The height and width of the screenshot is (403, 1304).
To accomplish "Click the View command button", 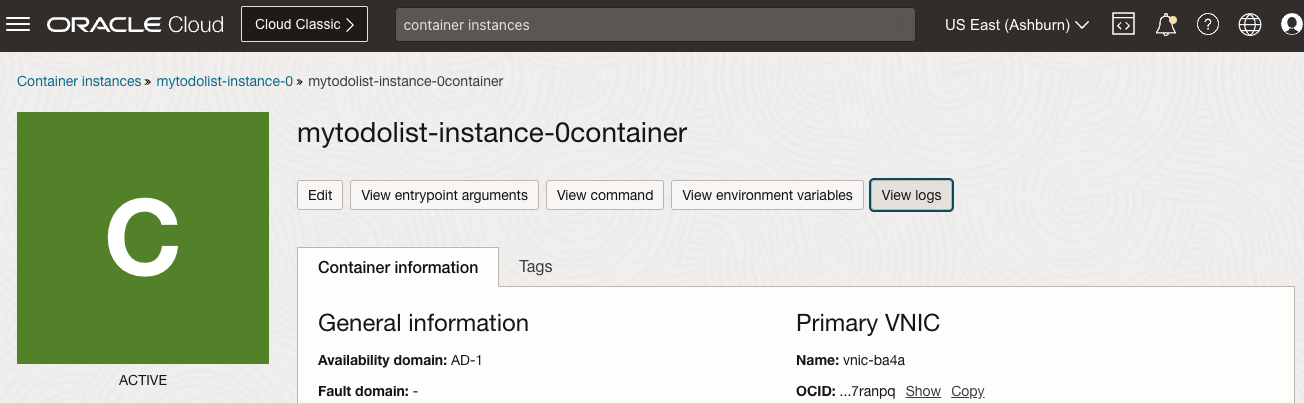I will tap(605, 195).
